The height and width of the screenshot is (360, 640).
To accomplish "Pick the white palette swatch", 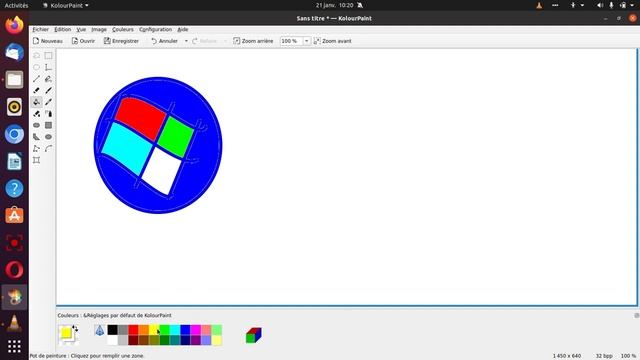I will point(113,340).
